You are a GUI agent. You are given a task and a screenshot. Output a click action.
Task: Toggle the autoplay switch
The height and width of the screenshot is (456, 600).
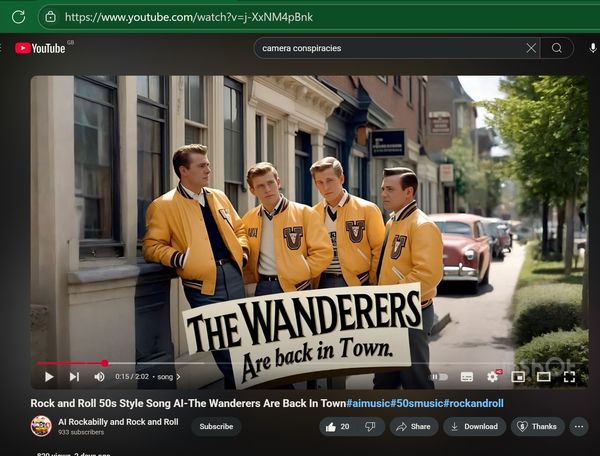pyautogui.click(x=440, y=377)
